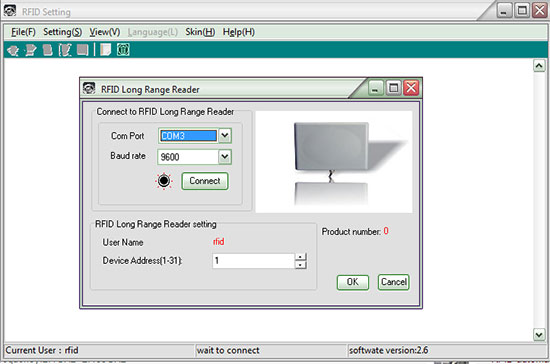Expand the Baud rate dropdown arrow
The image size is (550, 364).
[x=225, y=156]
